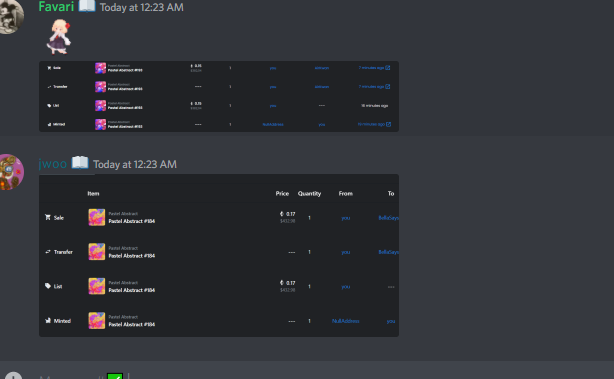
Task: Click the NullAddress link in Favari's image
Action: click(x=273, y=125)
